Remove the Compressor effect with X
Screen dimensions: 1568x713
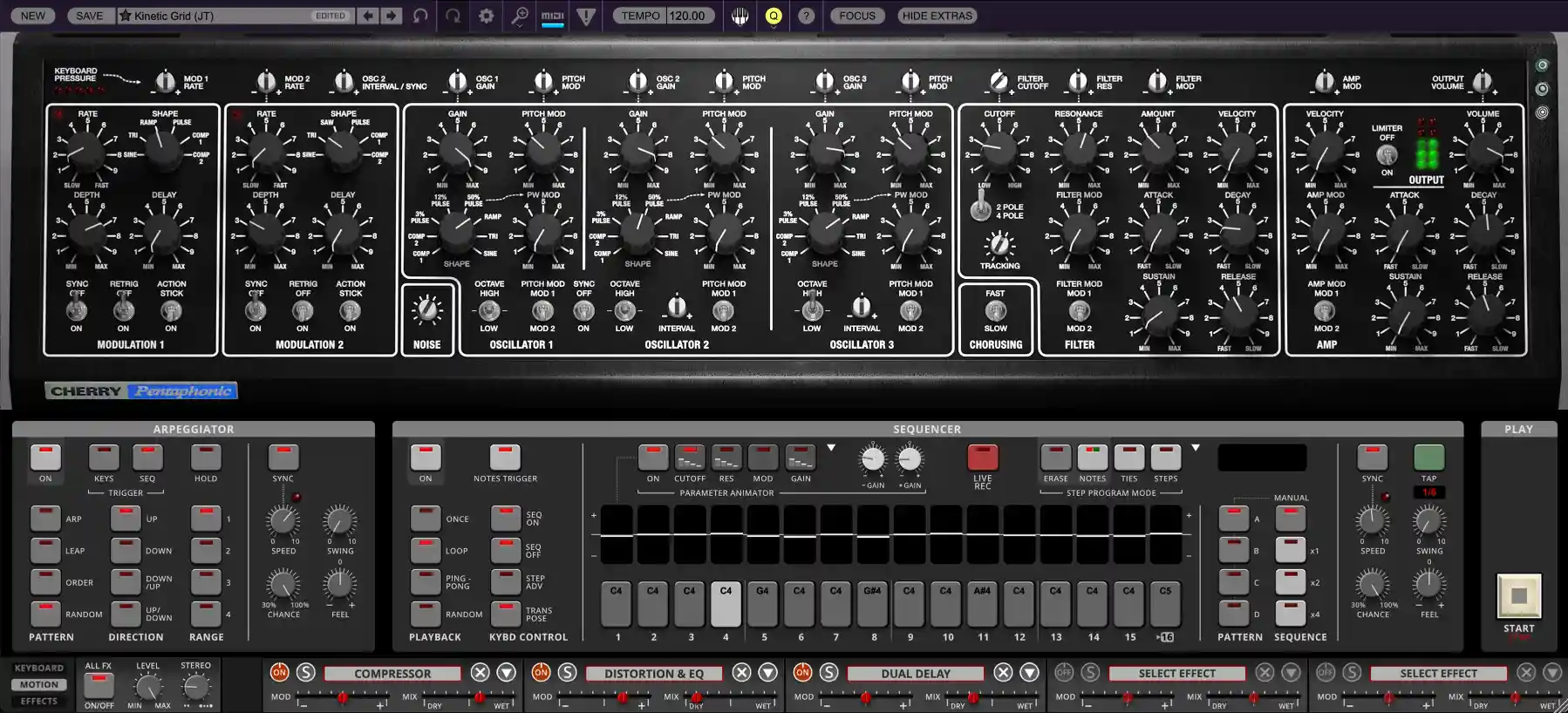[x=480, y=672]
